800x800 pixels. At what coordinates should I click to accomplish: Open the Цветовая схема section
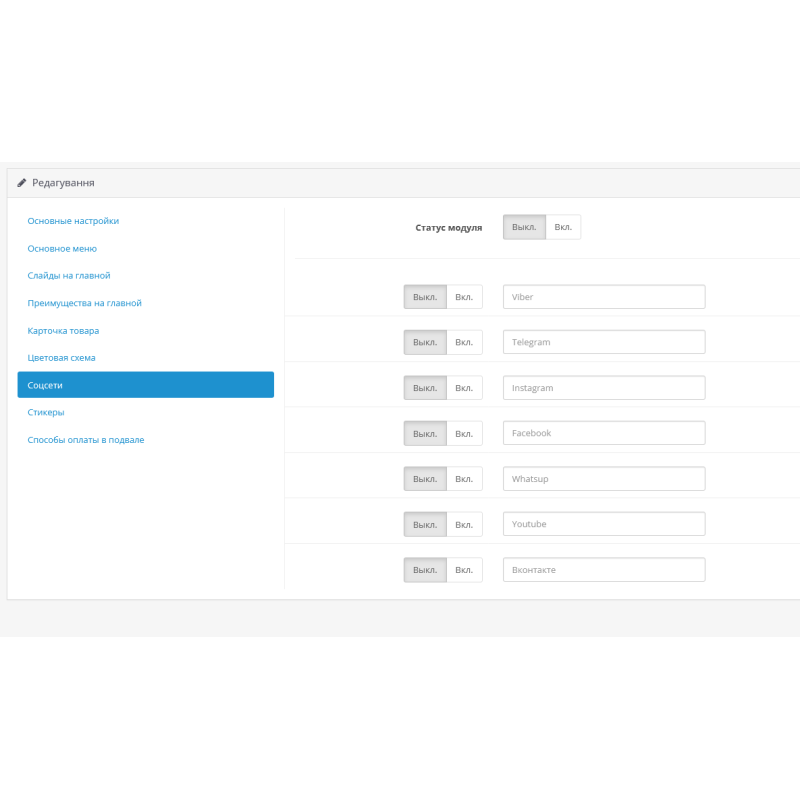pos(67,357)
